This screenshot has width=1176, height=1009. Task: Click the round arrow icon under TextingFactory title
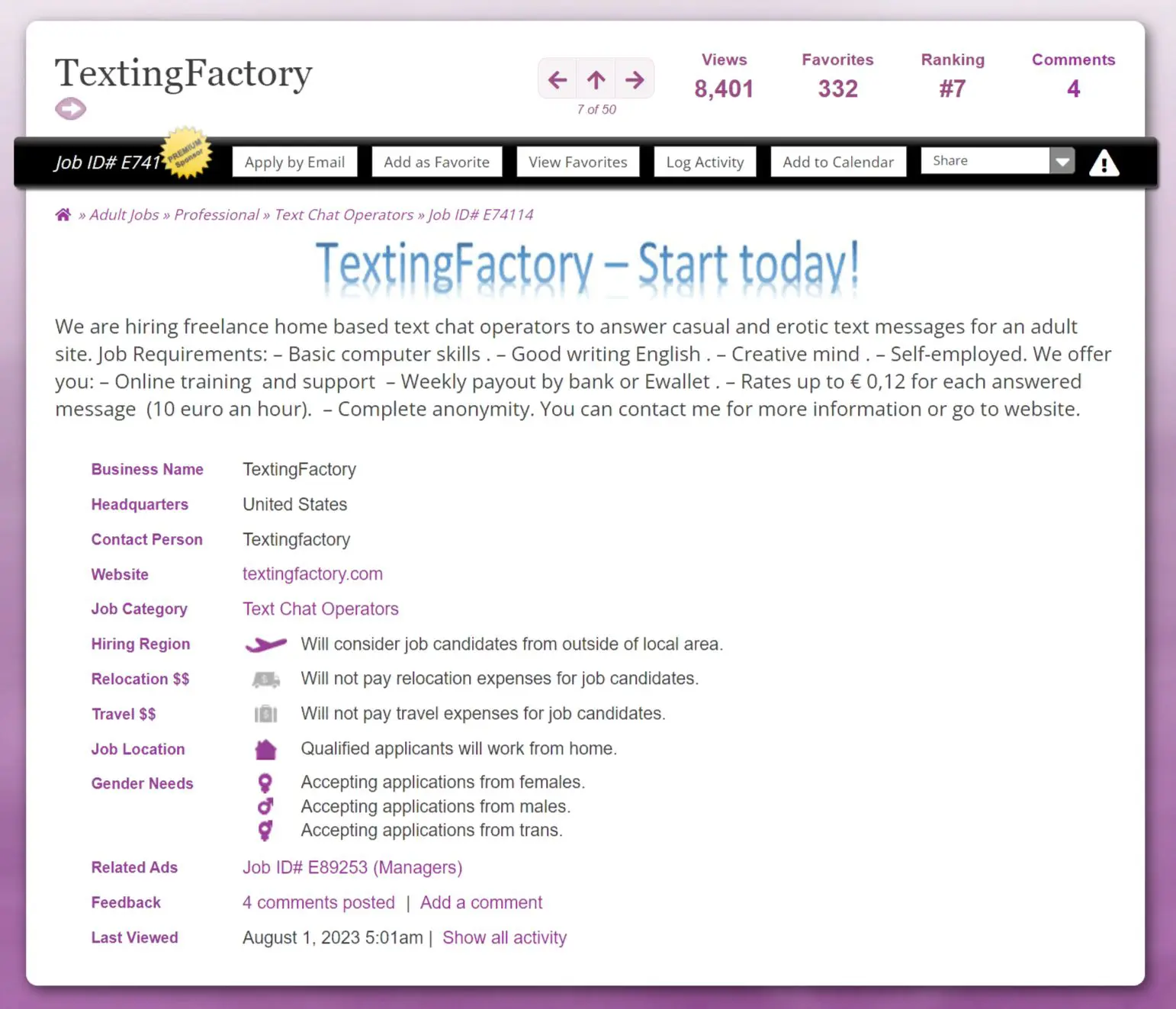point(70,109)
